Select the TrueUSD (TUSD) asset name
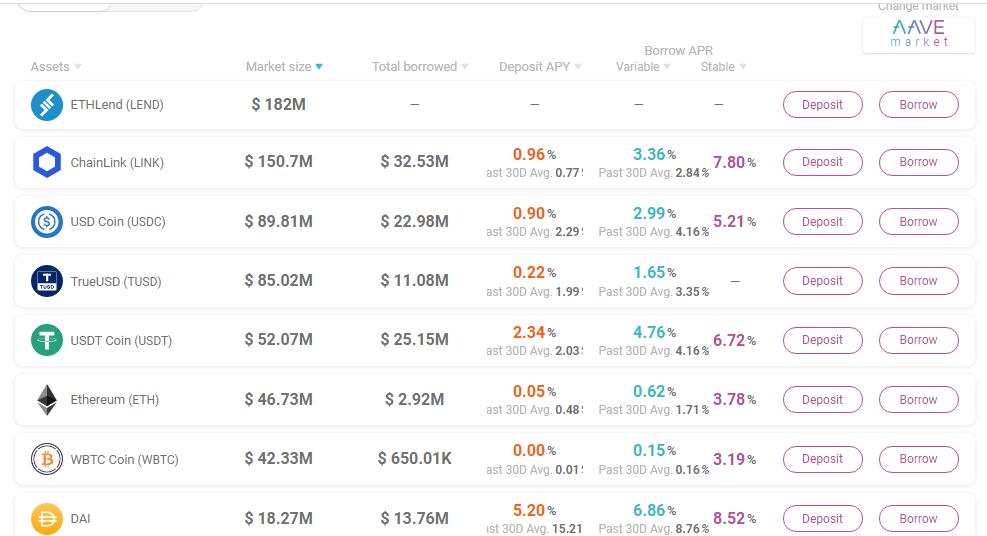987x536 pixels. (x=116, y=281)
